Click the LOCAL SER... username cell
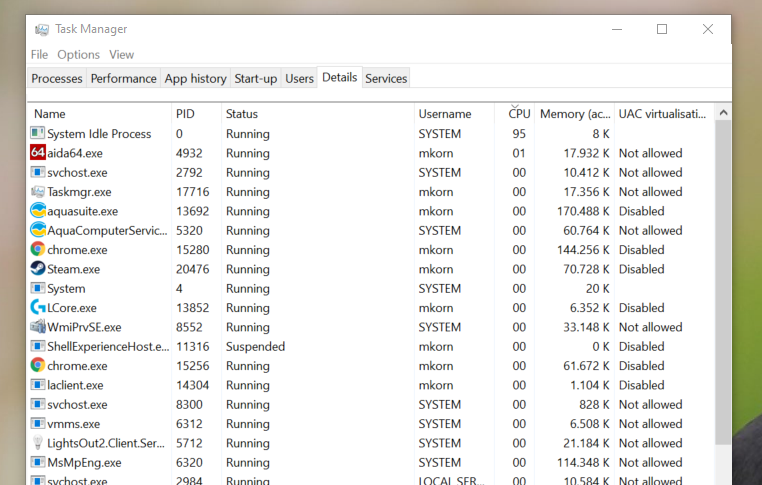Viewport: 762px width, 485px height. pos(451,480)
